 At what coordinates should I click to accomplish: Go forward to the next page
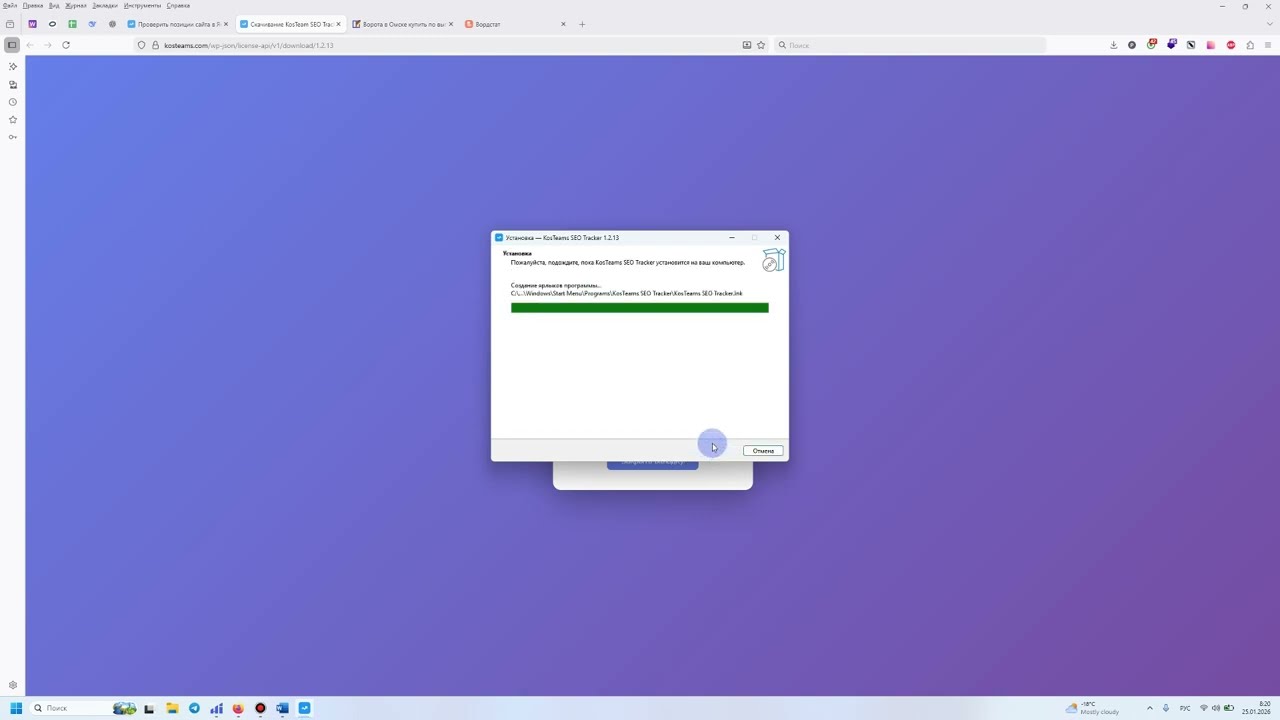[48, 45]
